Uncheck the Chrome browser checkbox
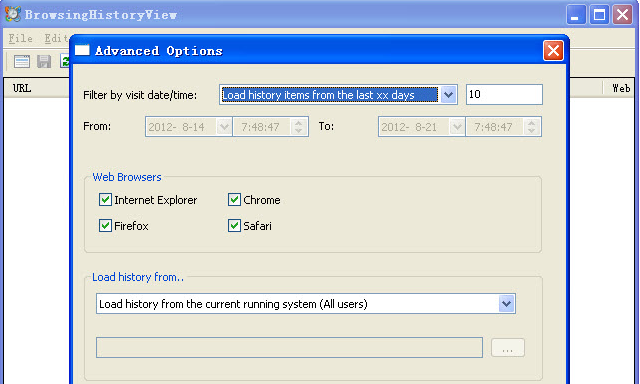 234,200
